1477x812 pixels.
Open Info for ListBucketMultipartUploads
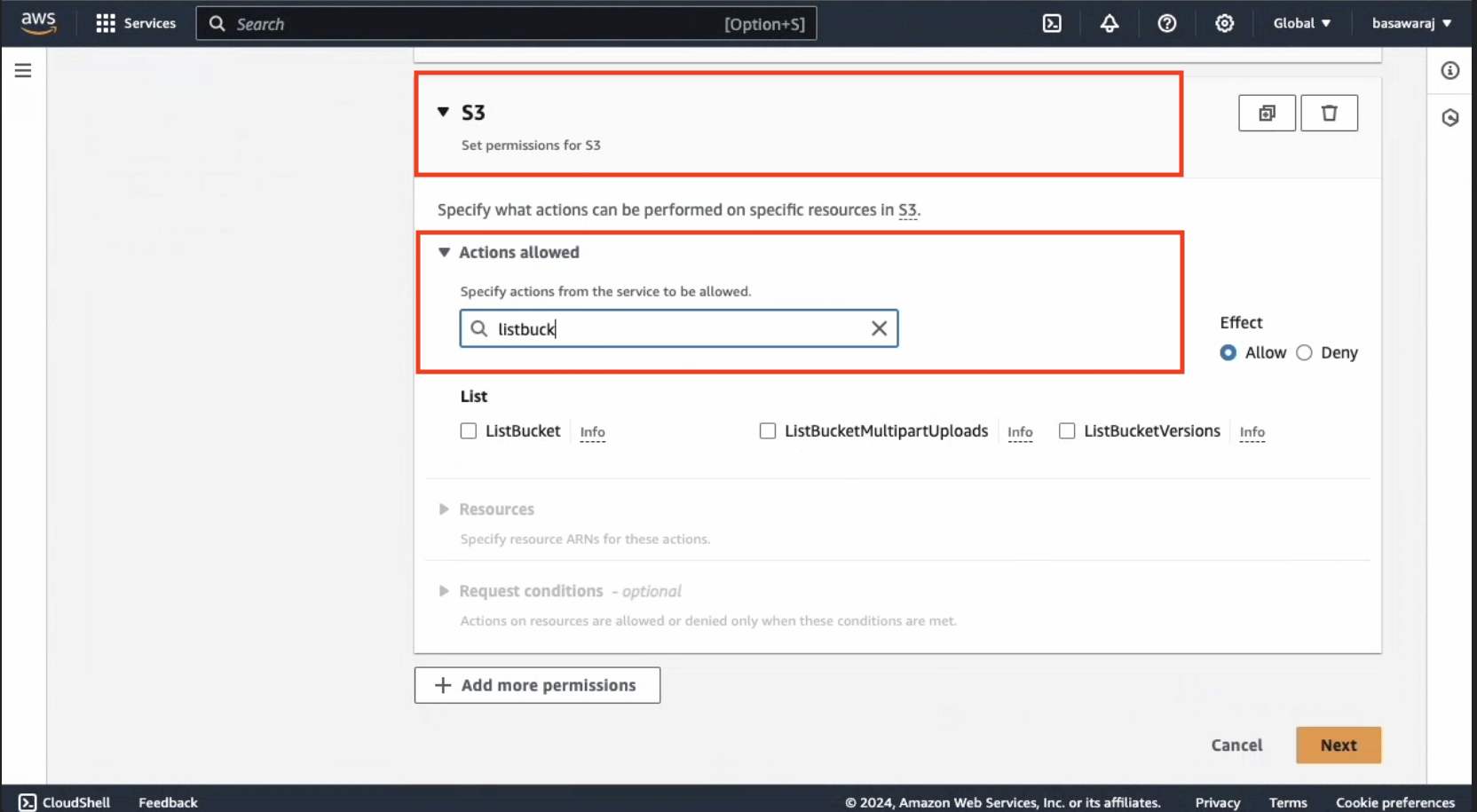pyautogui.click(x=1020, y=432)
